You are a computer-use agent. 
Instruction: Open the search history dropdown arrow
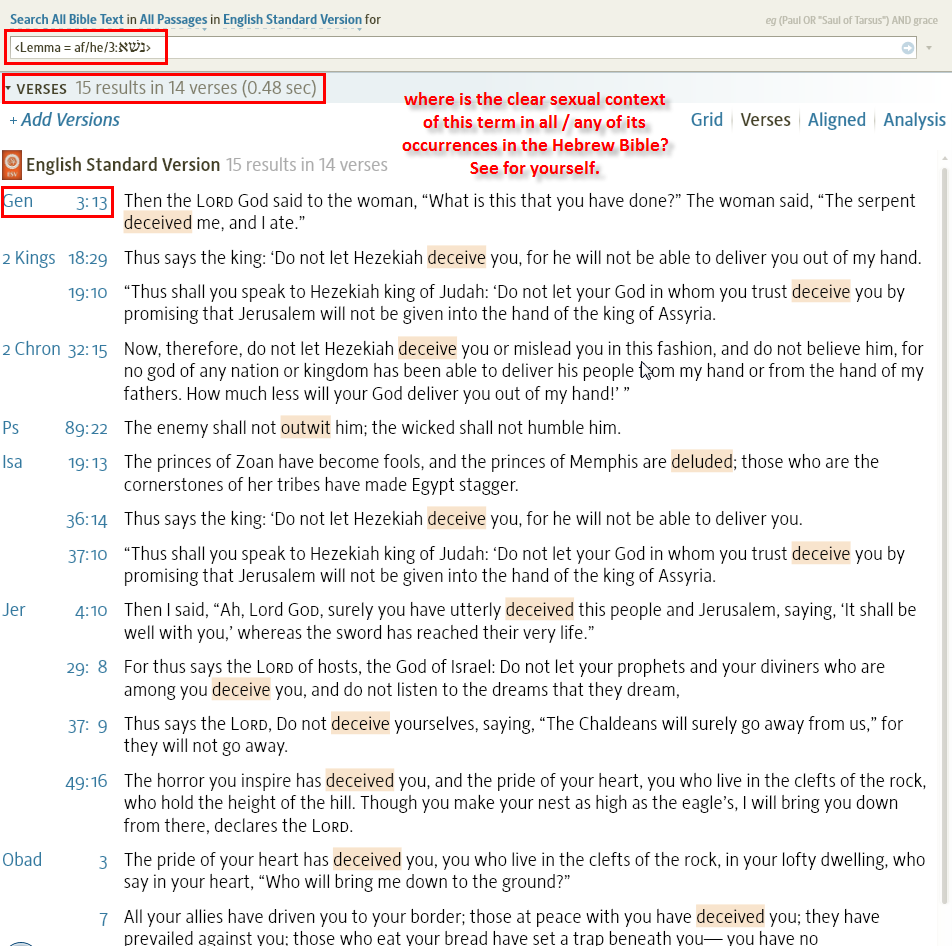coord(930,48)
